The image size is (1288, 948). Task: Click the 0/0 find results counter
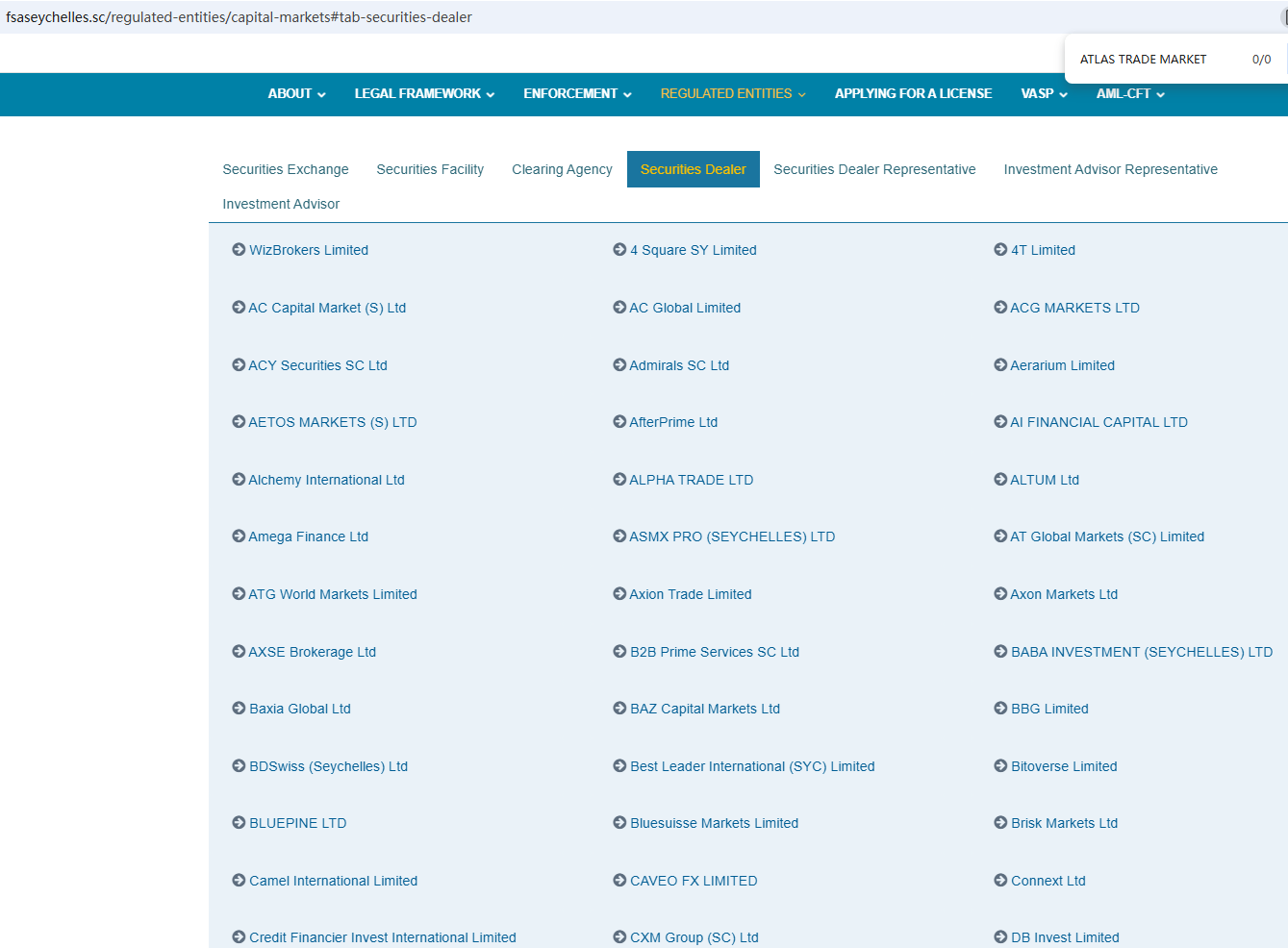pyautogui.click(x=1261, y=60)
